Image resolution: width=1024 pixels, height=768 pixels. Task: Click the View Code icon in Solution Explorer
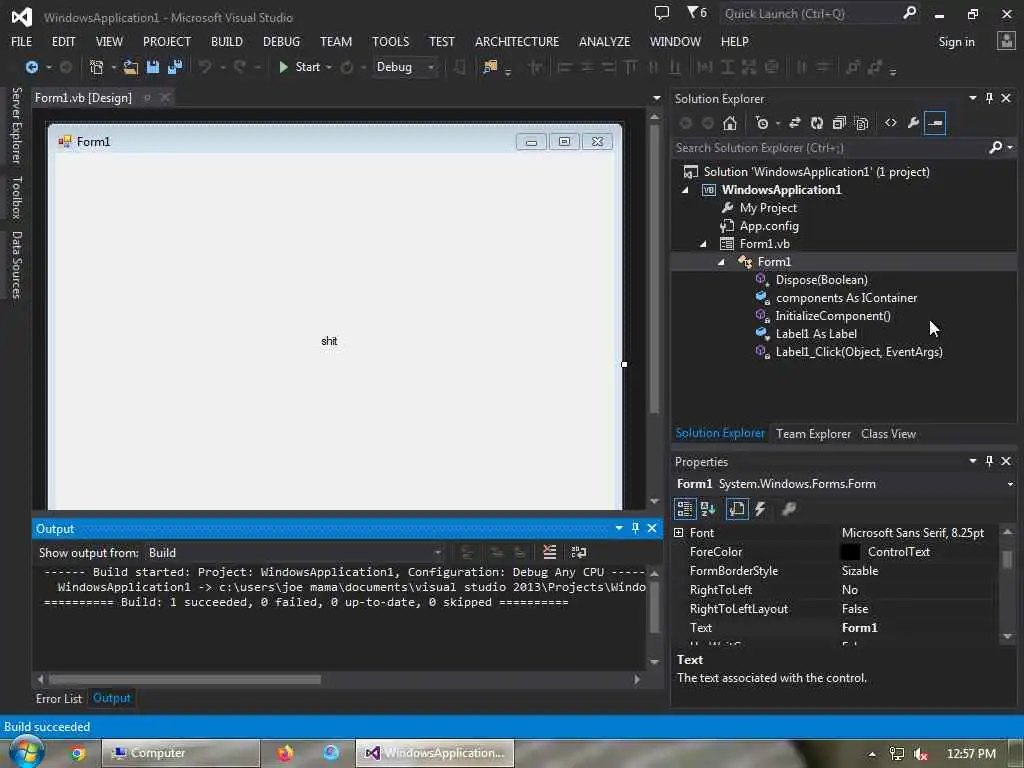(891, 123)
